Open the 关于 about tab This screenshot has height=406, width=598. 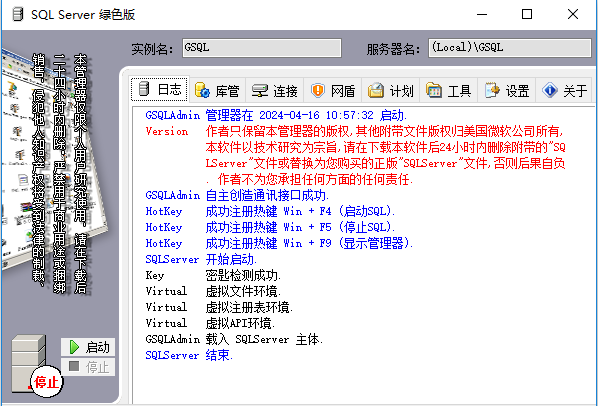(564, 91)
